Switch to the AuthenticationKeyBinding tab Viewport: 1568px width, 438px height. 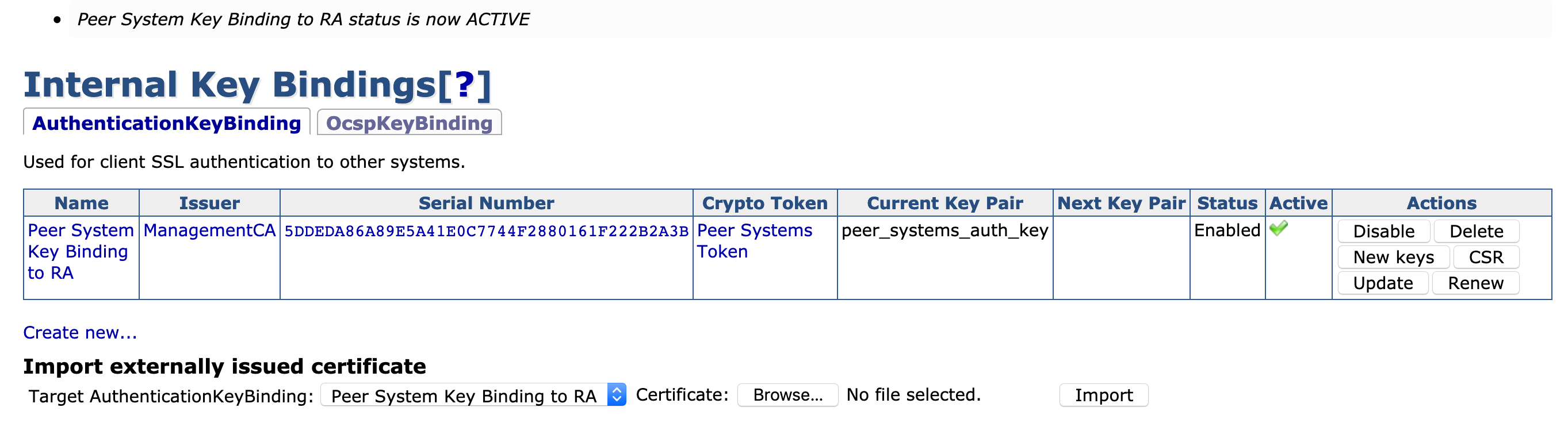click(167, 124)
